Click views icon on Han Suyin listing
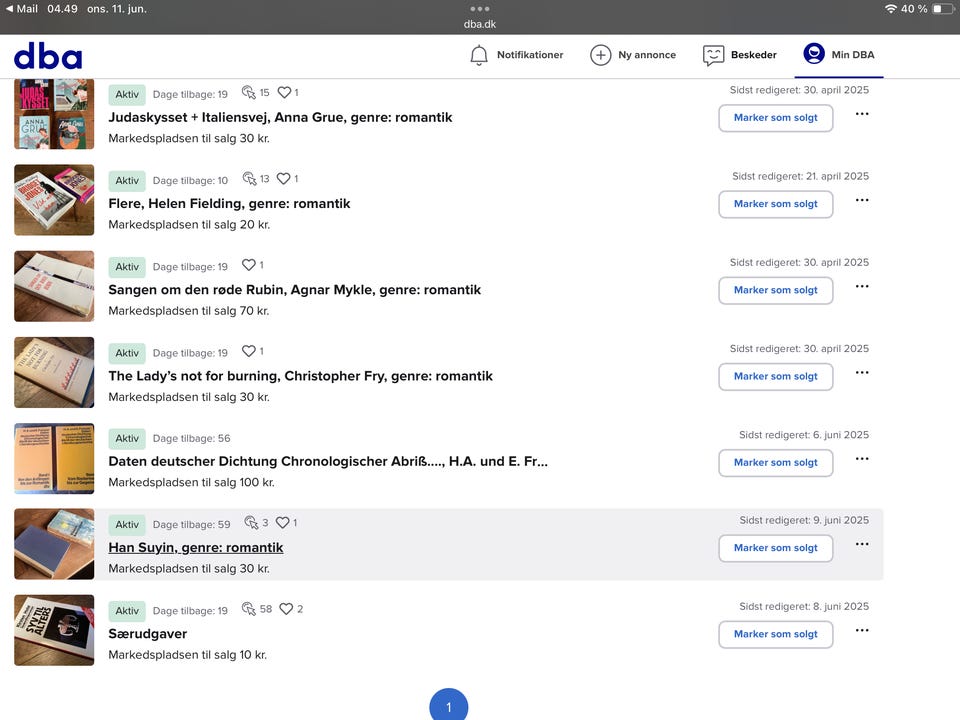Image resolution: width=960 pixels, height=720 pixels. 250,523
